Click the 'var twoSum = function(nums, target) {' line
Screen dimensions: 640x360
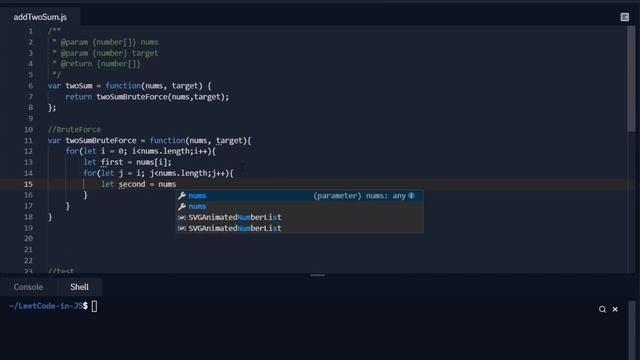click(130, 86)
